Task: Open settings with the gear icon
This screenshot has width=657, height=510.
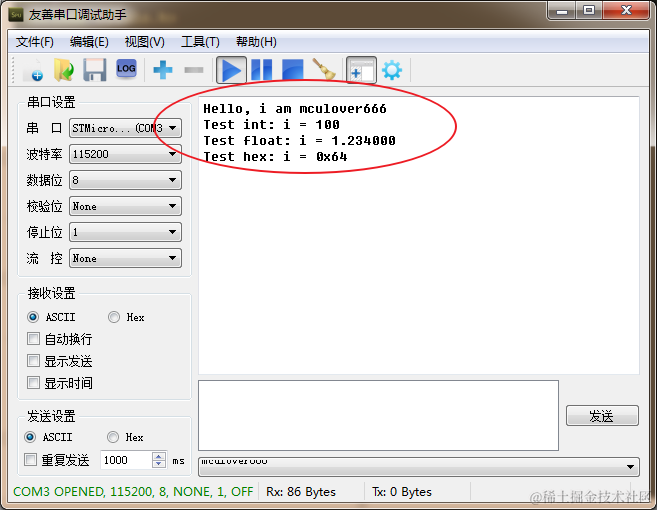Action: [392, 70]
